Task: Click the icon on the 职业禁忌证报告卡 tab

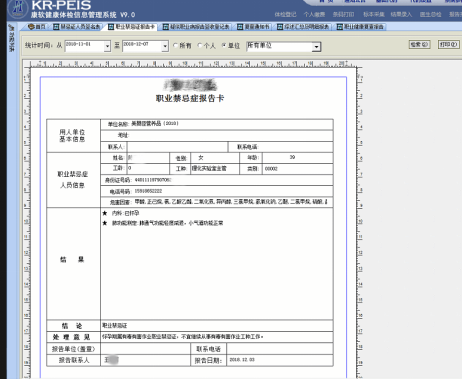Action: click(111, 27)
